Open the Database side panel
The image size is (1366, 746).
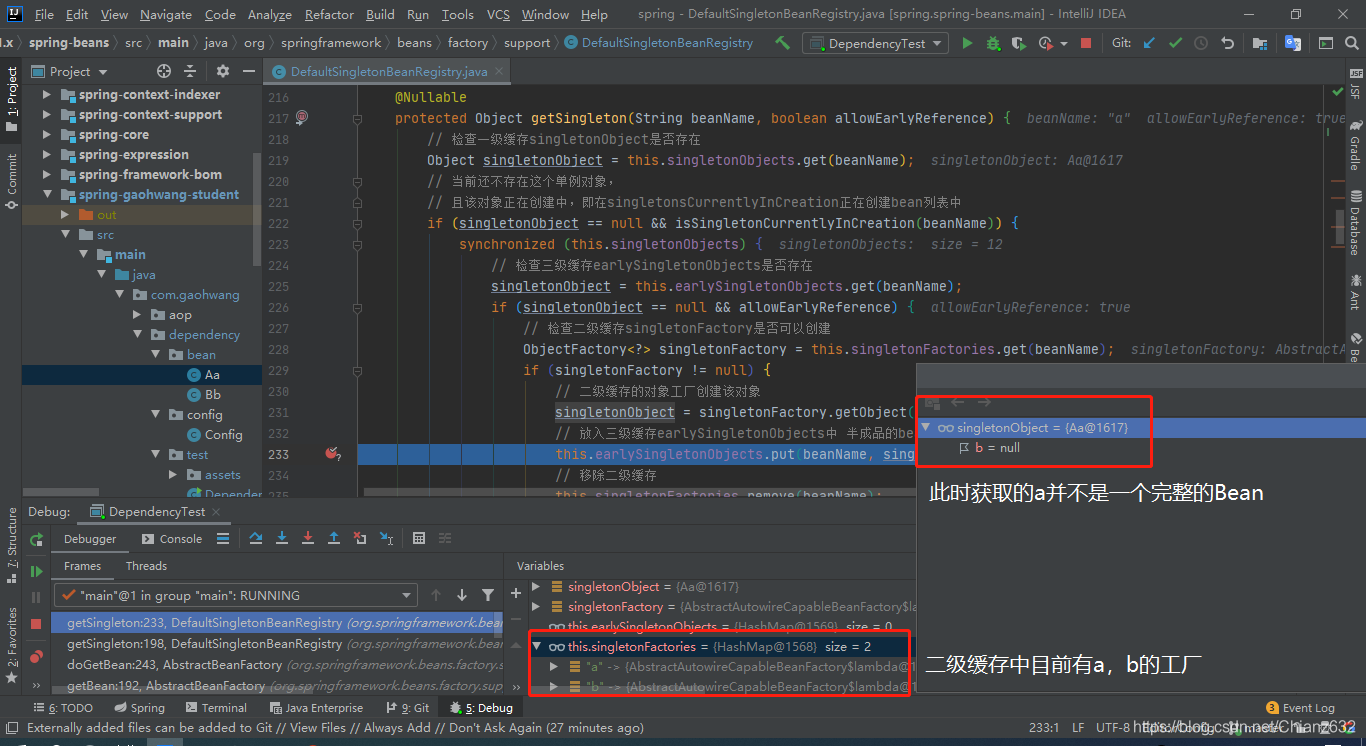tap(1355, 222)
